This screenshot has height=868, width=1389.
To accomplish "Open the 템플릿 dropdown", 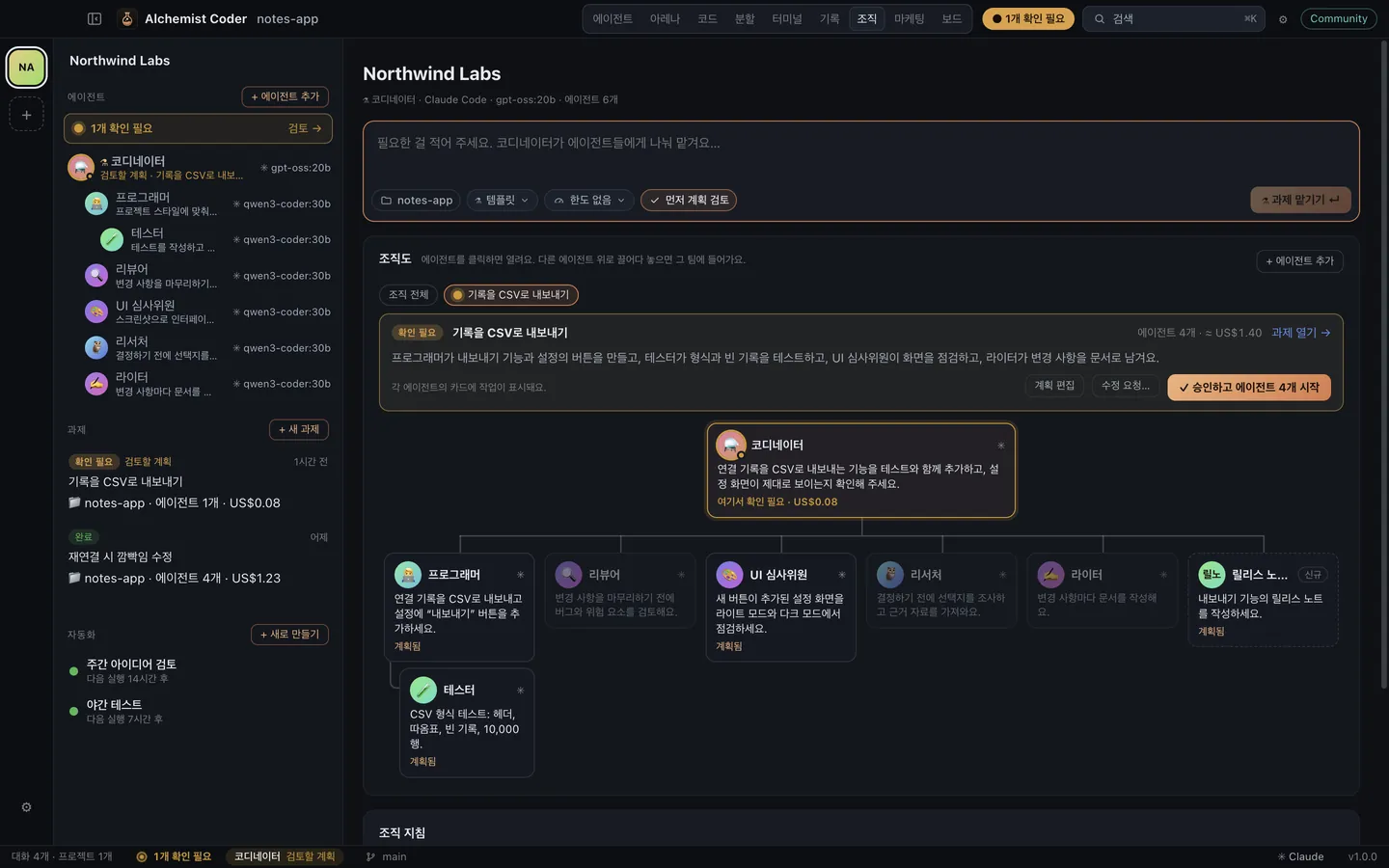I will [503, 200].
